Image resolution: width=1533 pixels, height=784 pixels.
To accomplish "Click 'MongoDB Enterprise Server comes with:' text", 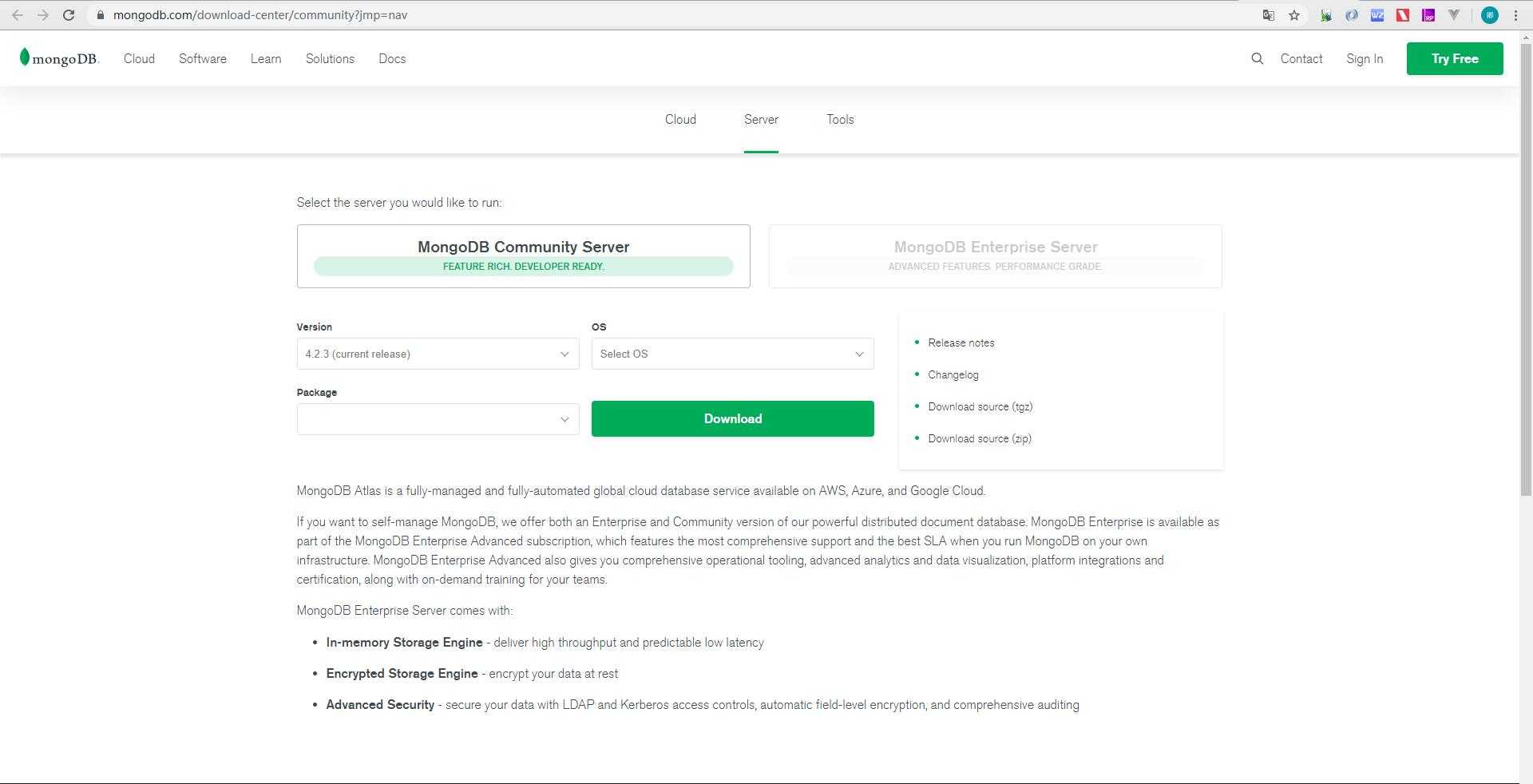I will 404,611.
